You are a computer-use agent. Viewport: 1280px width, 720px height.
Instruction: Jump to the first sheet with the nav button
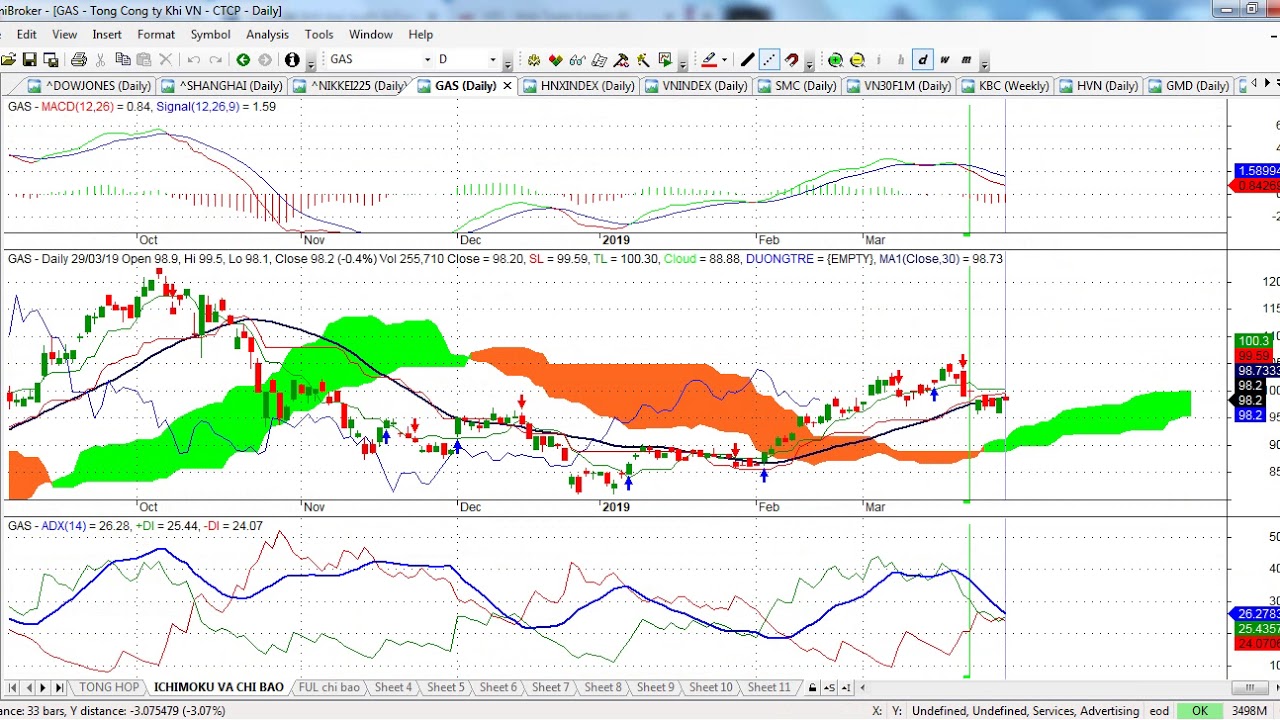pos(13,687)
